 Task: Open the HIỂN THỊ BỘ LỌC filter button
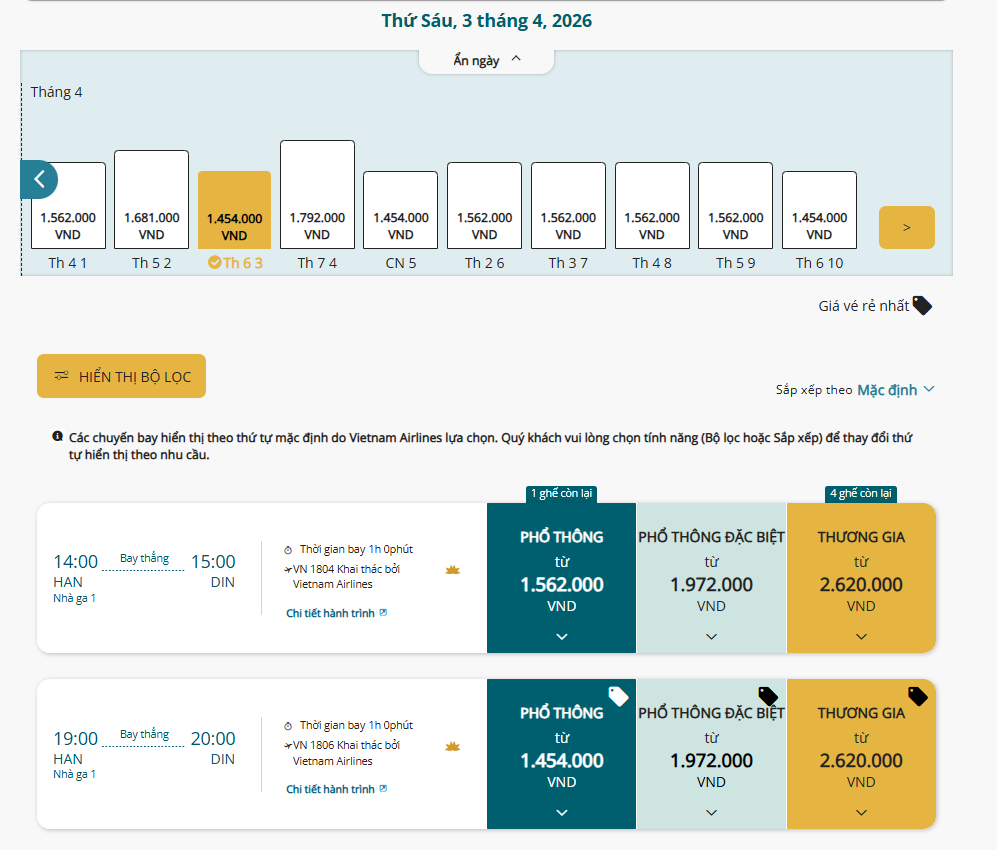121,376
